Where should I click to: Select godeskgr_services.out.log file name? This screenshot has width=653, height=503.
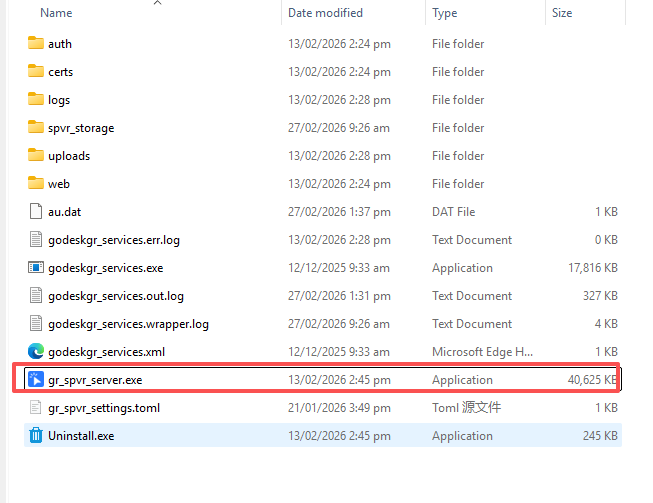[116, 296]
